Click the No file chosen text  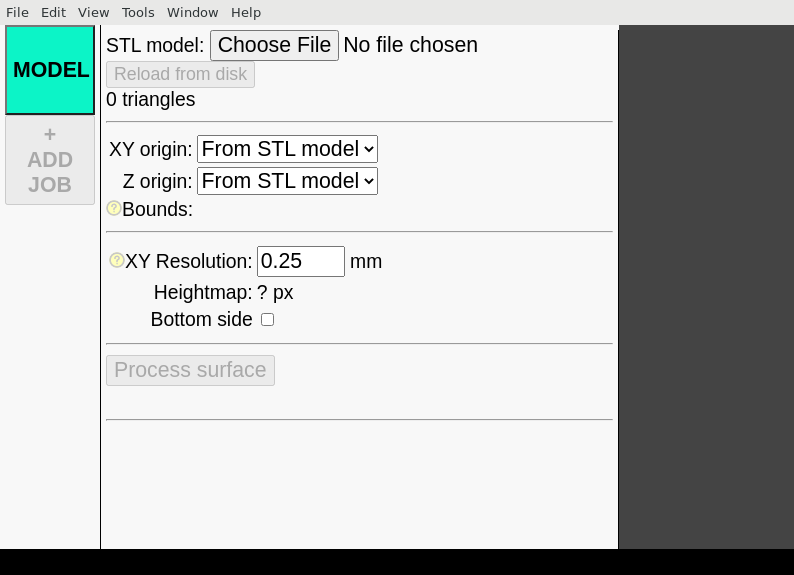click(410, 45)
